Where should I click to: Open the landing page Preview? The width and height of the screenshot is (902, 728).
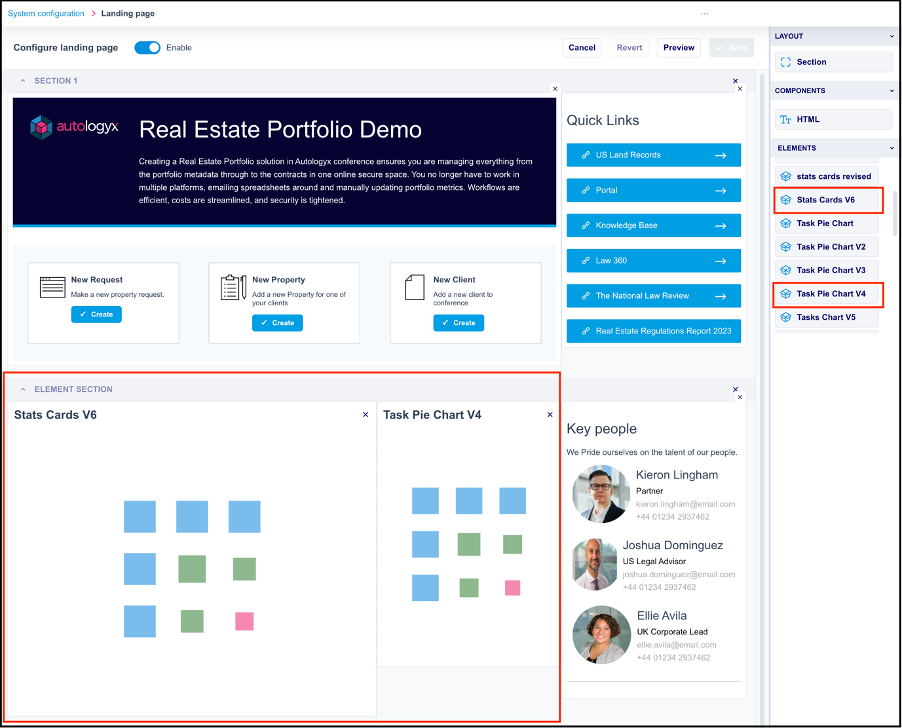pos(679,48)
